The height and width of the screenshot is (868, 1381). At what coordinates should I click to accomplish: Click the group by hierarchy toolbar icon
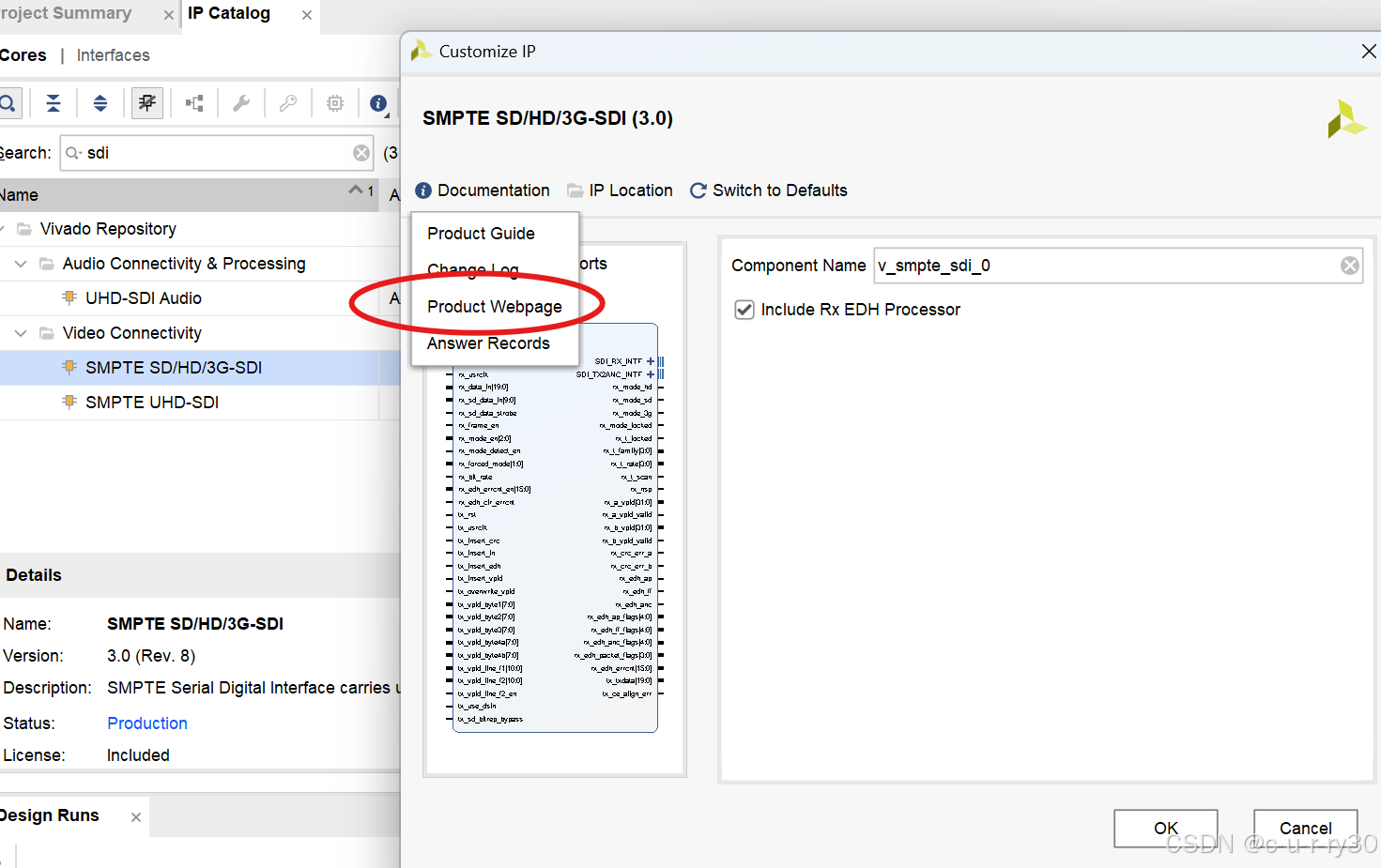[x=194, y=103]
